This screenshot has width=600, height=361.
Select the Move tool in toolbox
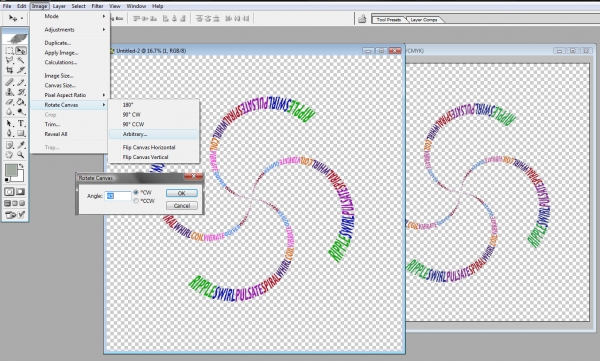point(21,51)
